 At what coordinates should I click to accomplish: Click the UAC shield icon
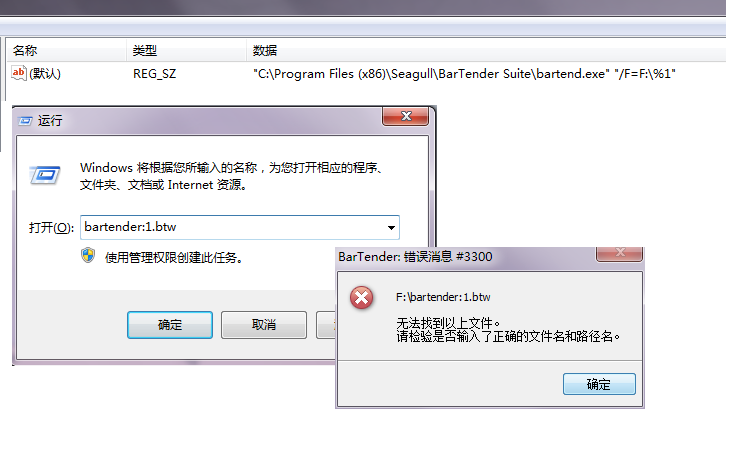tap(88, 256)
